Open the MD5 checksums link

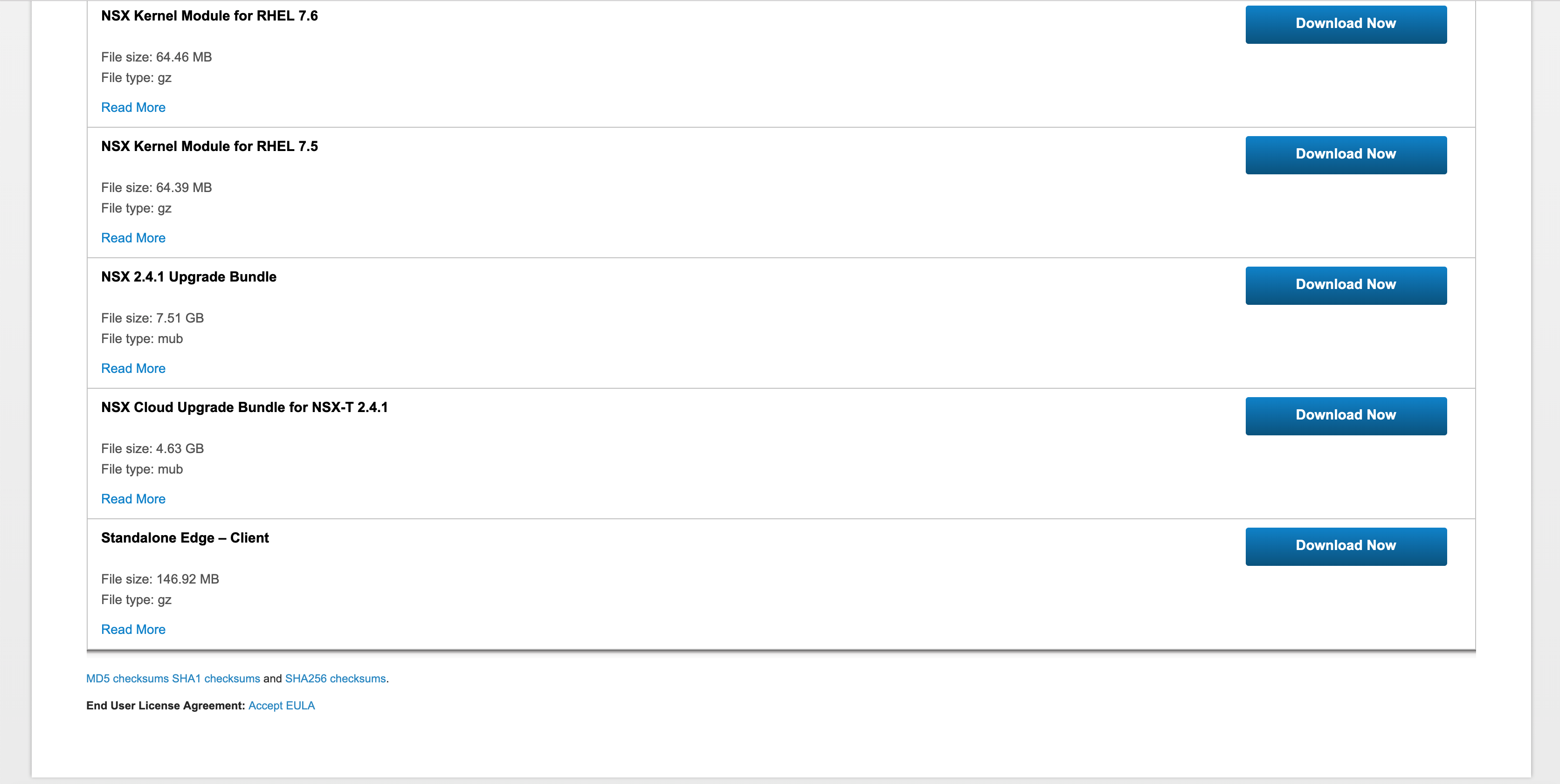point(127,679)
